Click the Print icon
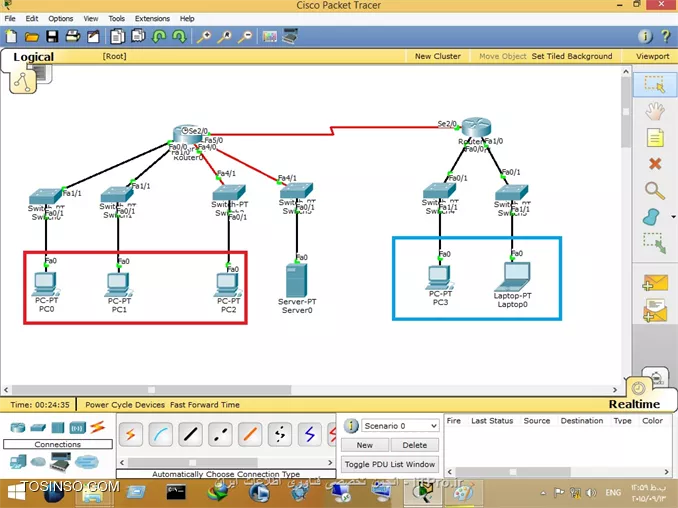This screenshot has height=508, width=678. click(73, 37)
